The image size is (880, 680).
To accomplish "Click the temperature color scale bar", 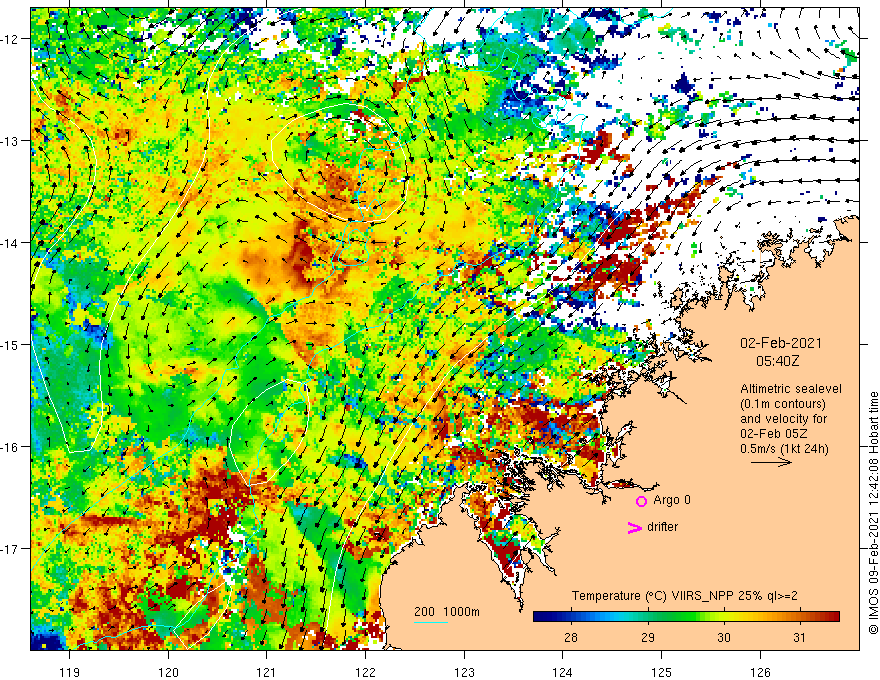I will coord(686,616).
